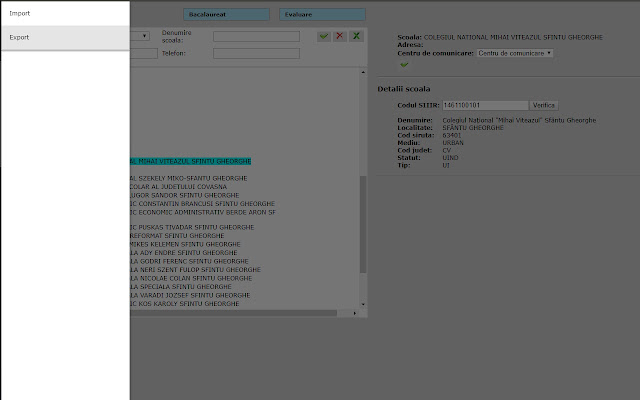Click the list scroll down arrow
The height and width of the screenshot is (400, 640).
363,304
